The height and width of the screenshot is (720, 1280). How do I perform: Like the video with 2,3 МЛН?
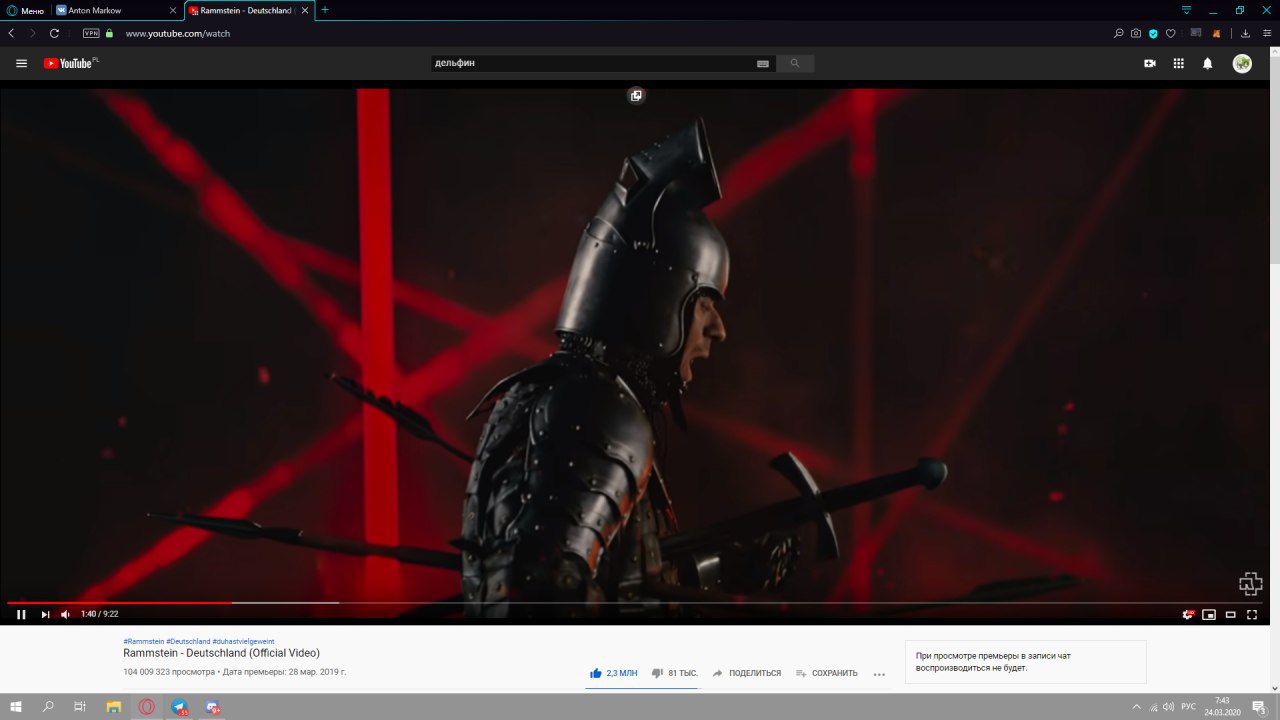point(613,673)
